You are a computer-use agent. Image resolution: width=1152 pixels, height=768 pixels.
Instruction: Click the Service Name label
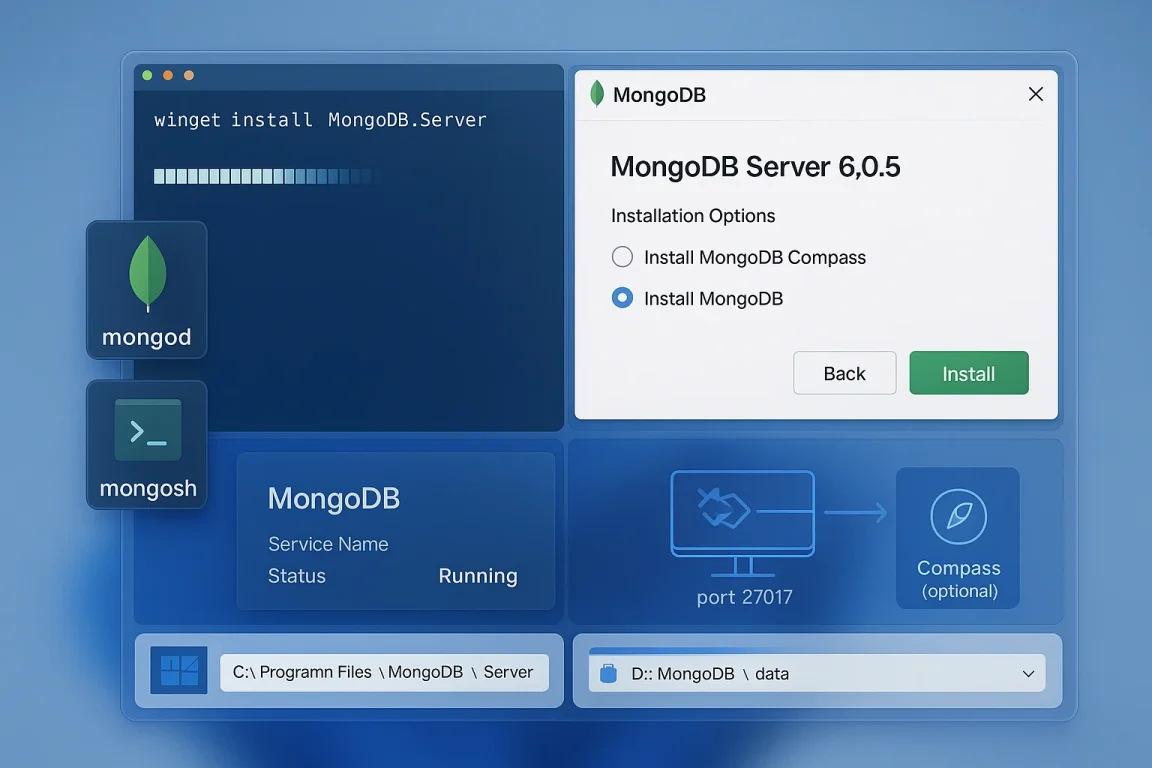click(328, 544)
